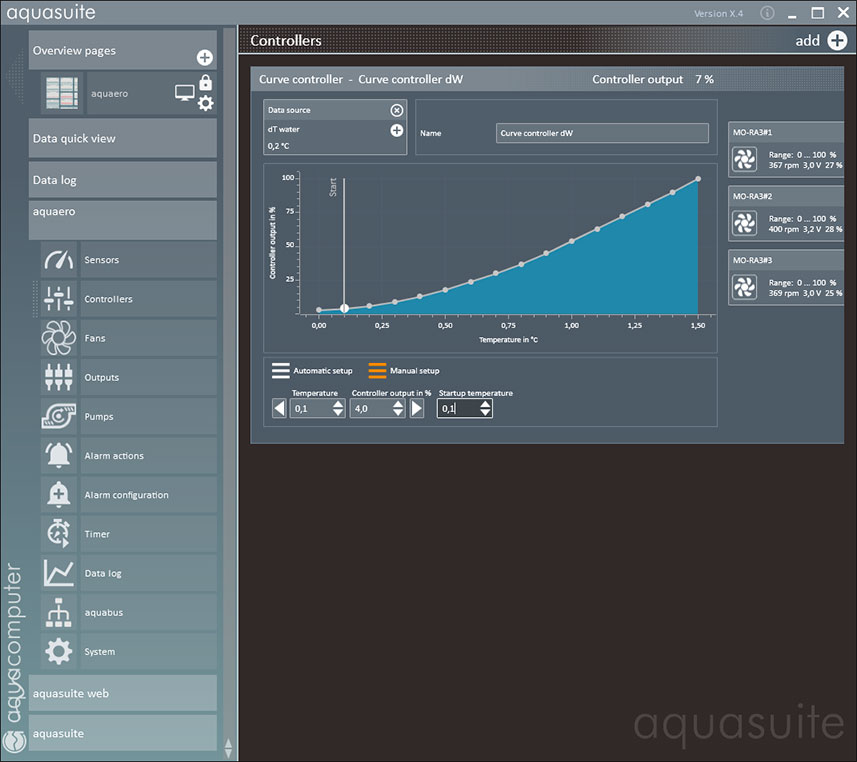Select Automatic setup mode
857x762 pixels.
point(312,371)
